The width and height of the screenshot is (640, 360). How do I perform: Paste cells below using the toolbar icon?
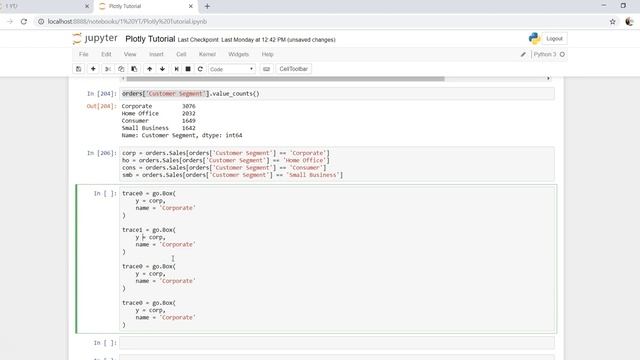click(x=134, y=69)
